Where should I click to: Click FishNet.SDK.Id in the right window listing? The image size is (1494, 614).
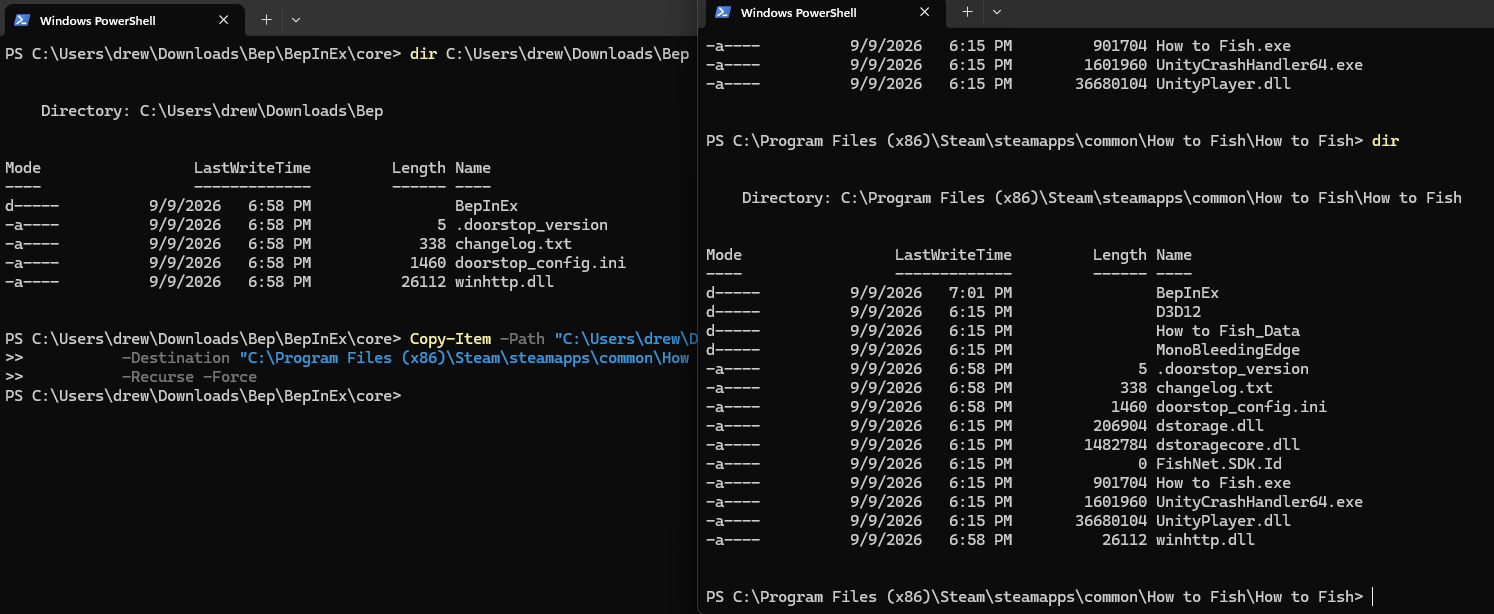click(x=1219, y=464)
